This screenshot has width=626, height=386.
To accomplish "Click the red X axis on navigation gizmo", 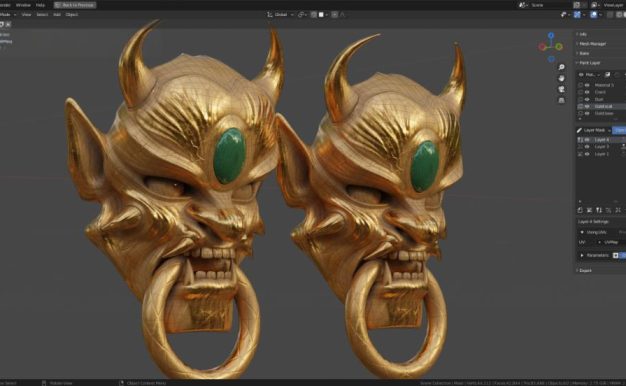I will [542, 47].
